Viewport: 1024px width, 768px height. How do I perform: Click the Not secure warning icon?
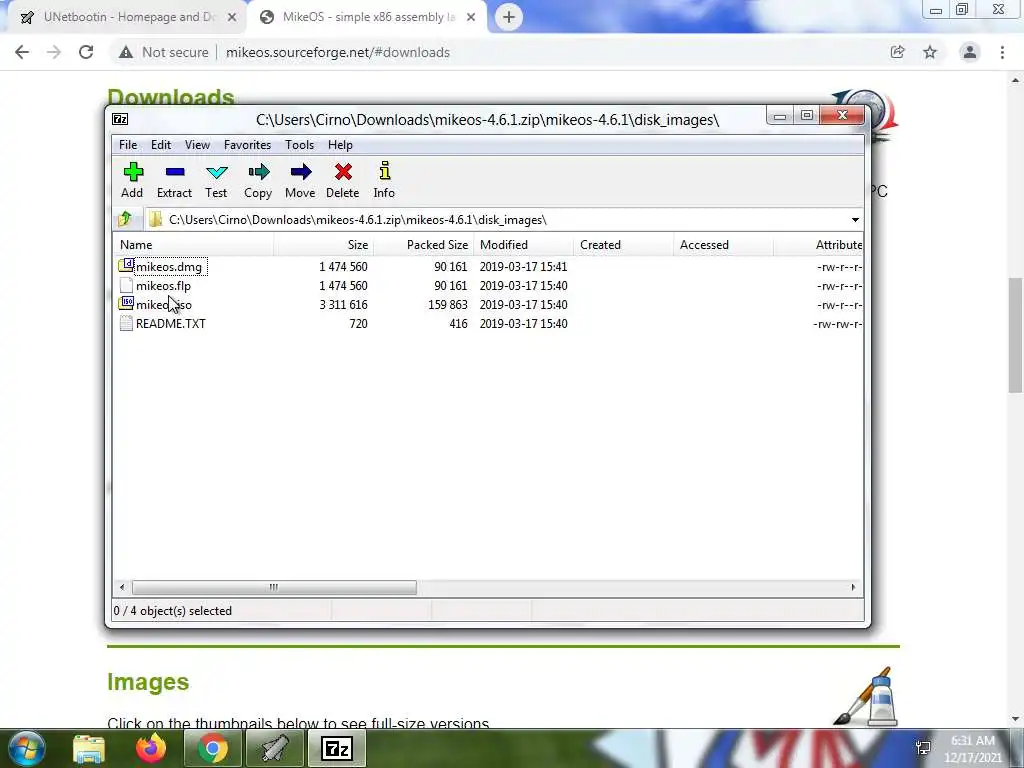point(126,52)
